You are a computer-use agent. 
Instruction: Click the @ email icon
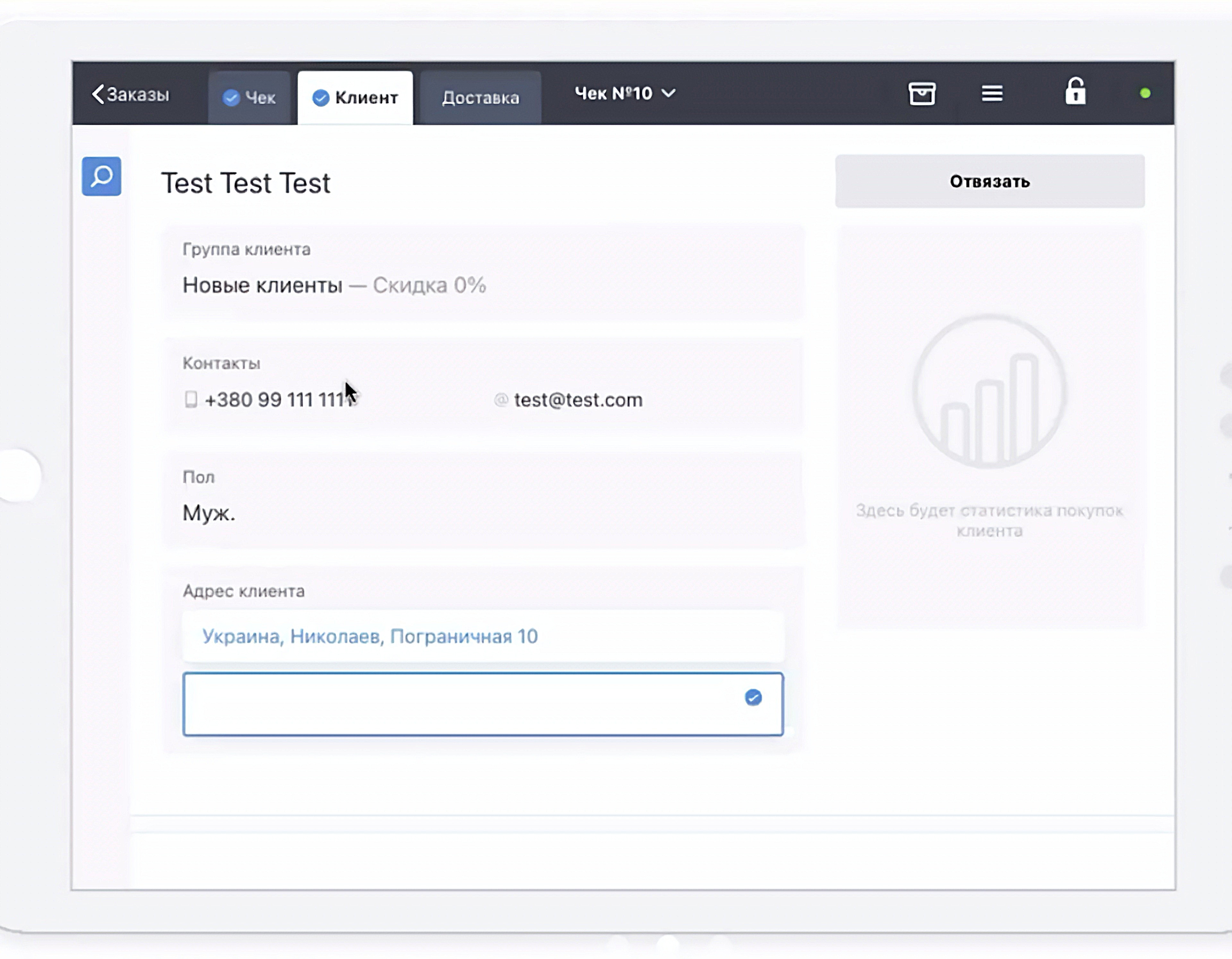(x=501, y=400)
